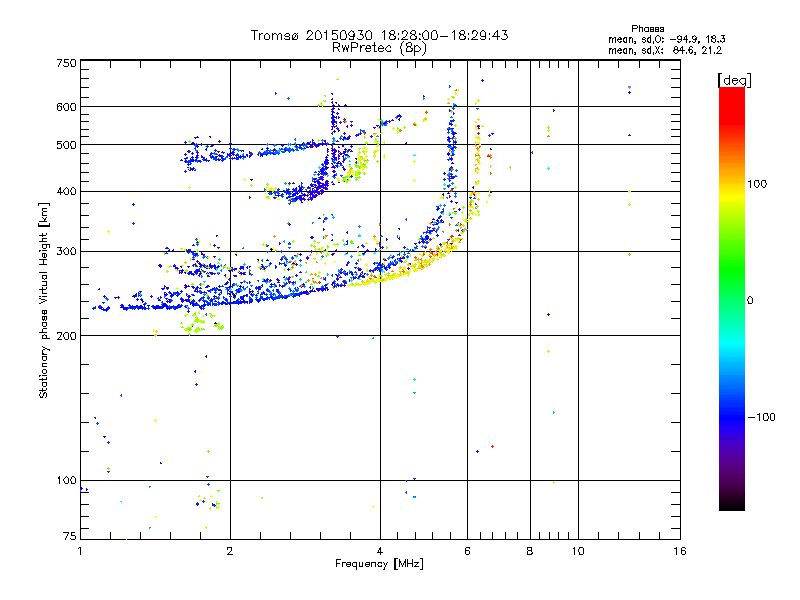Select the 'mean, sd,O: -94.9, 18.3' text

666,39
